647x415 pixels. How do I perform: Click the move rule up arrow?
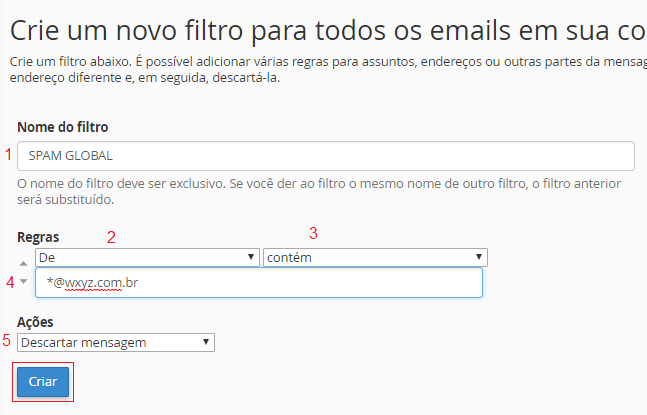25,262
